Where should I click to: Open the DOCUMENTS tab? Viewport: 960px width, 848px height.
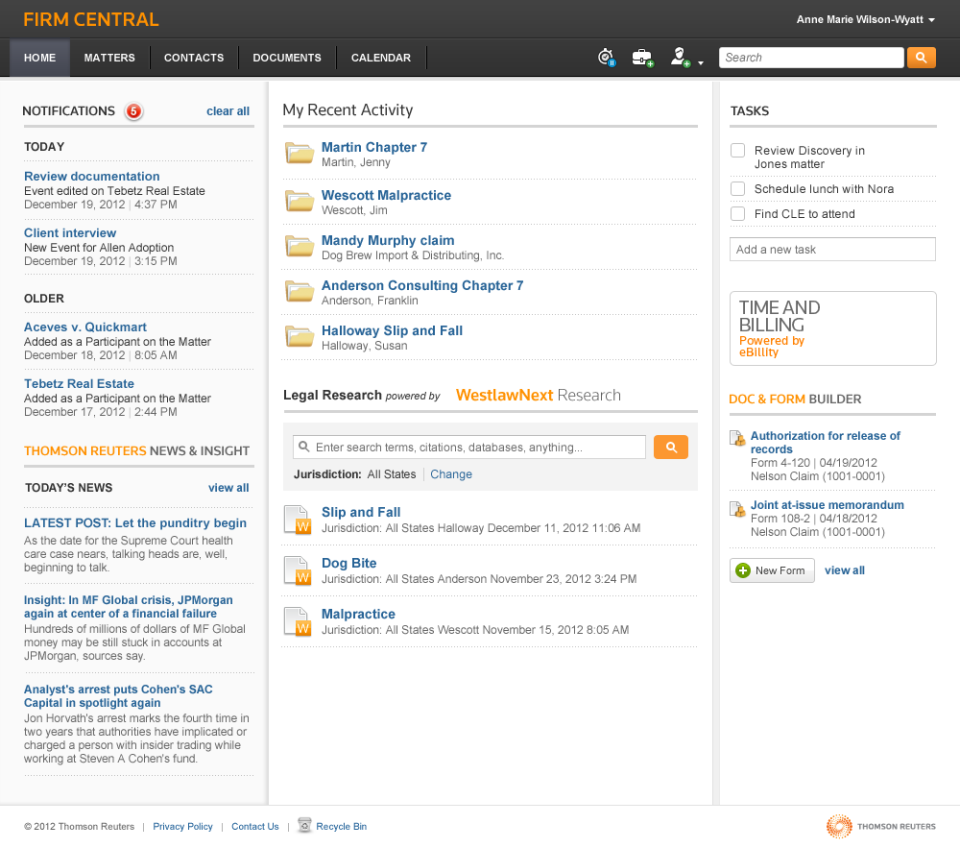pos(287,58)
